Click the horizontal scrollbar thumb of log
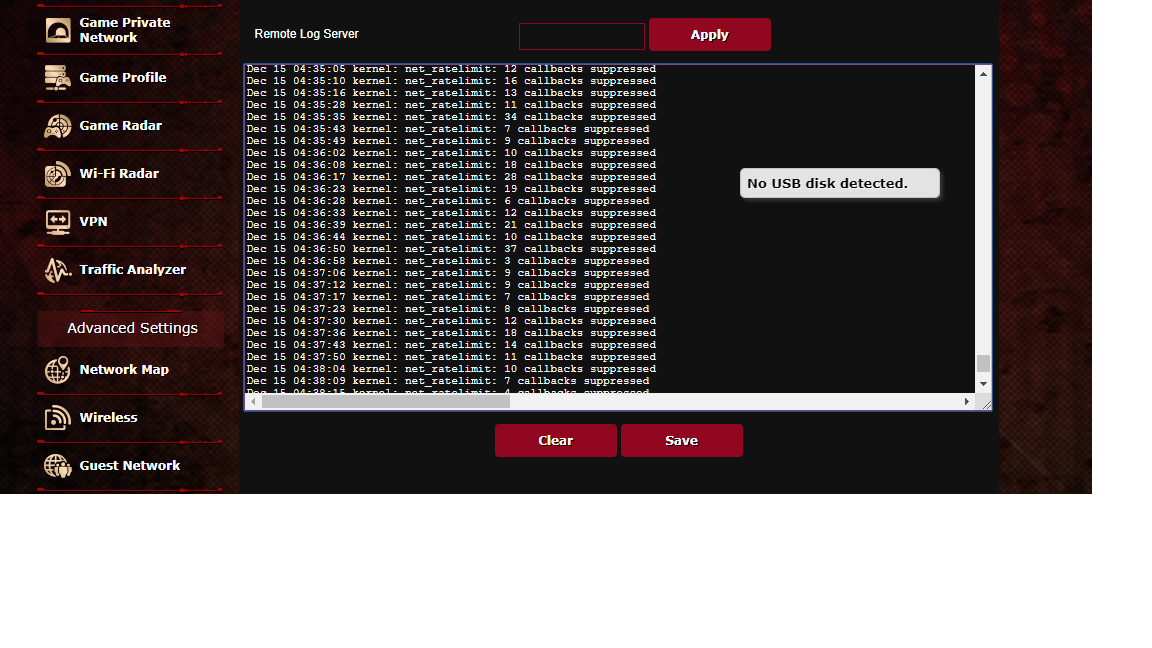Screen dimensions: 1152x648 click(386, 402)
